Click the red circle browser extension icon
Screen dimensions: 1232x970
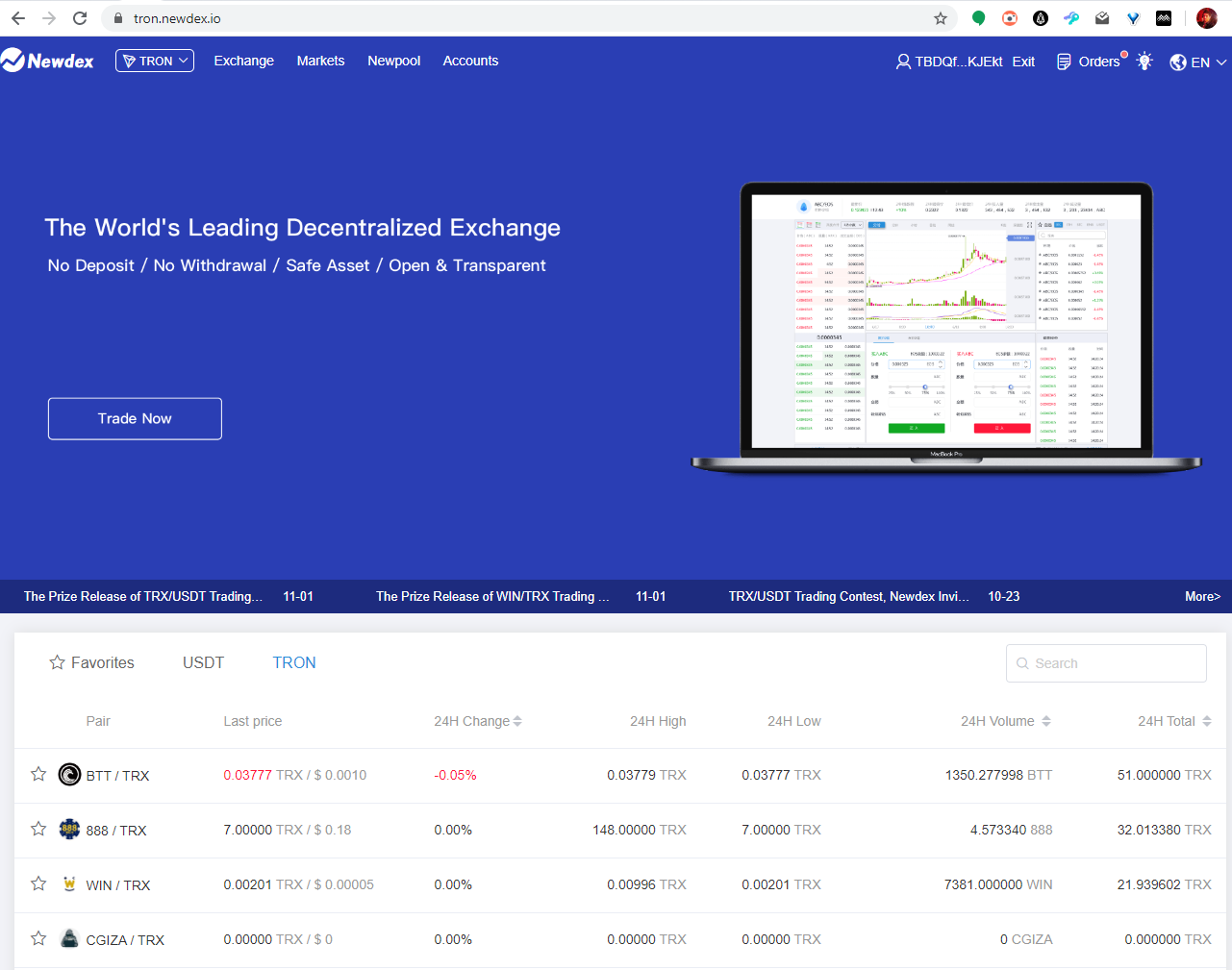pos(1010,18)
